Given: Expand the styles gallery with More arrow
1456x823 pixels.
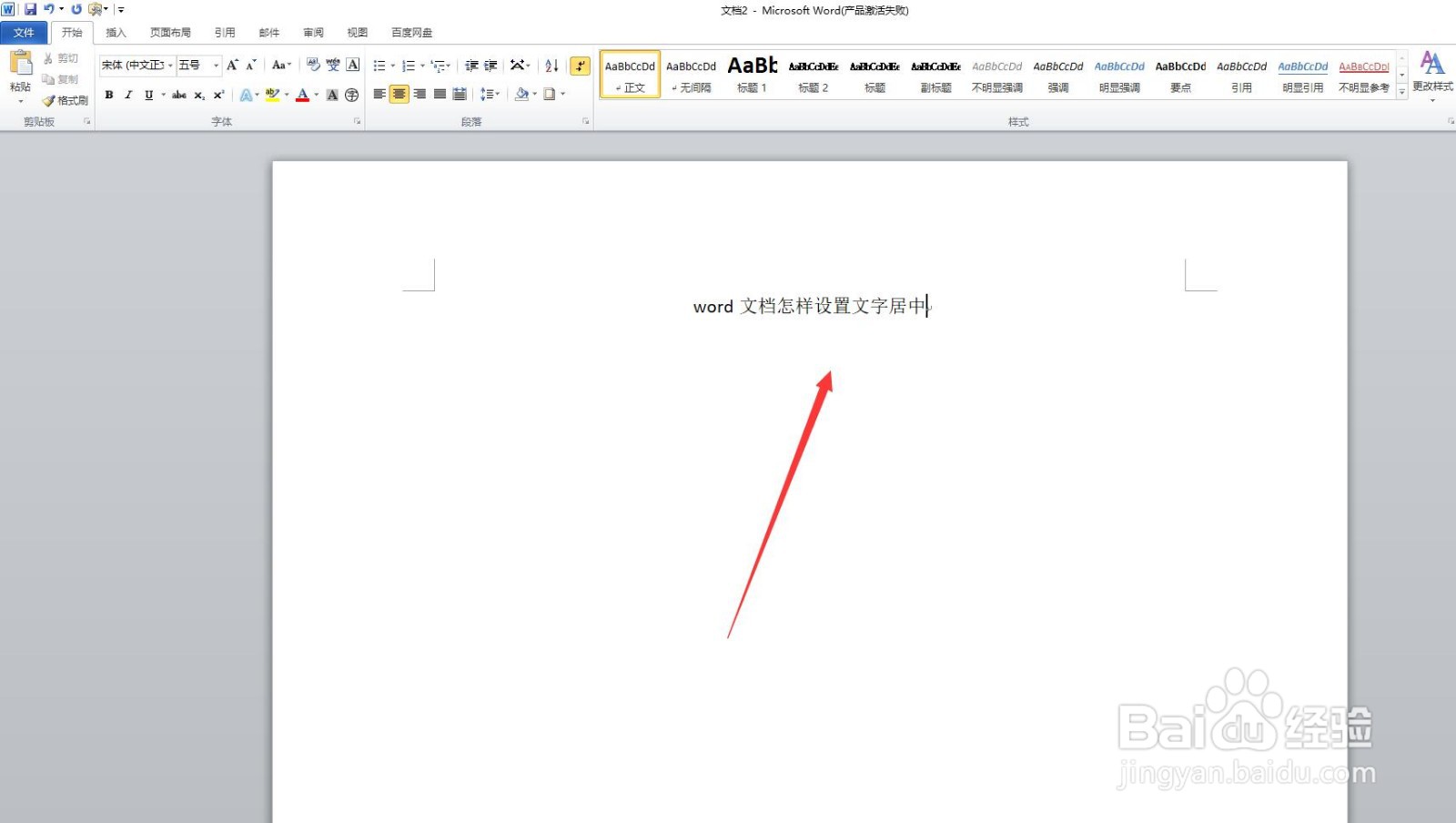Looking at the screenshot, I should click(x=1402, y=91).
